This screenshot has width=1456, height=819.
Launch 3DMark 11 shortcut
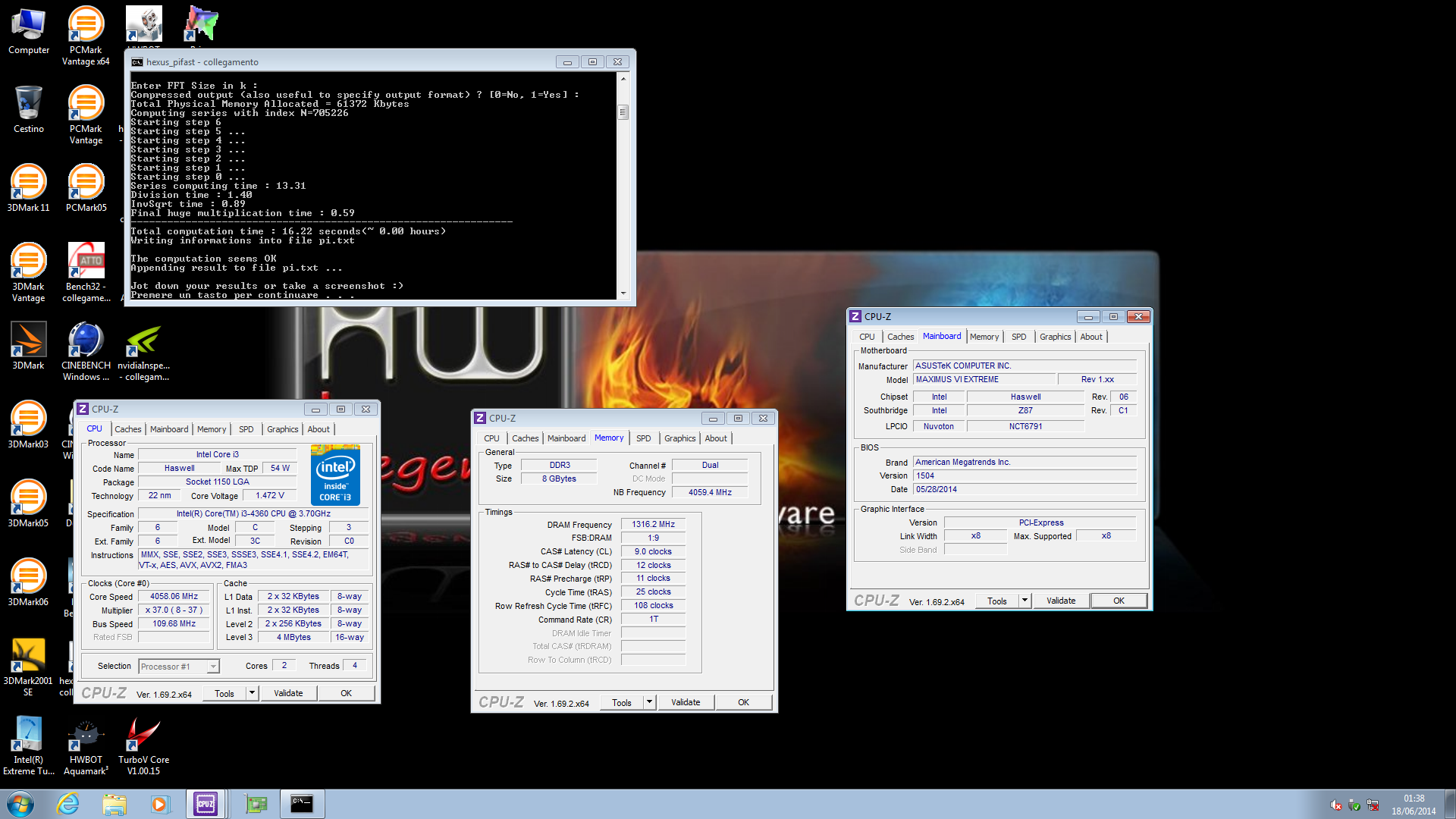(29, 188)
